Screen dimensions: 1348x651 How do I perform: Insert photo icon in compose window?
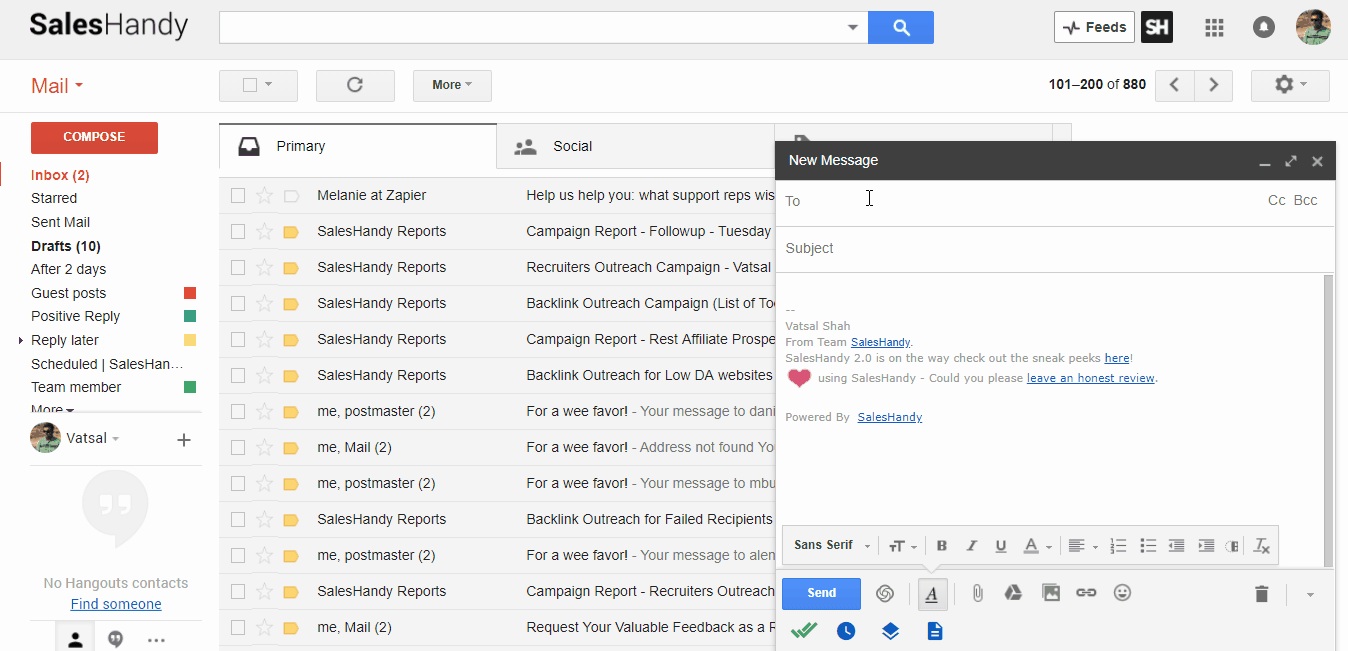(1051, 593)
